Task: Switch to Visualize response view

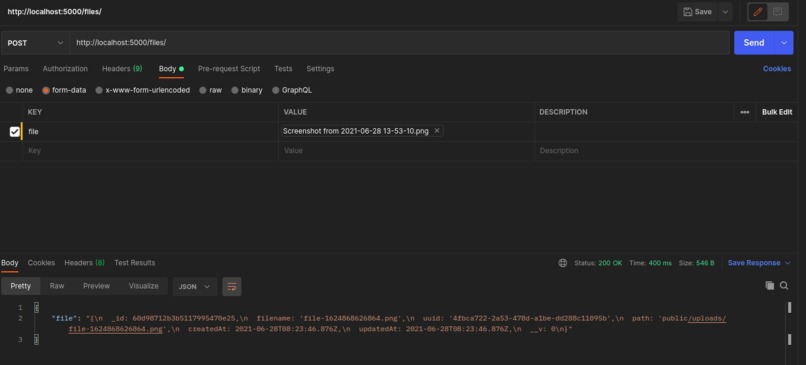Action: pos(143,286)
